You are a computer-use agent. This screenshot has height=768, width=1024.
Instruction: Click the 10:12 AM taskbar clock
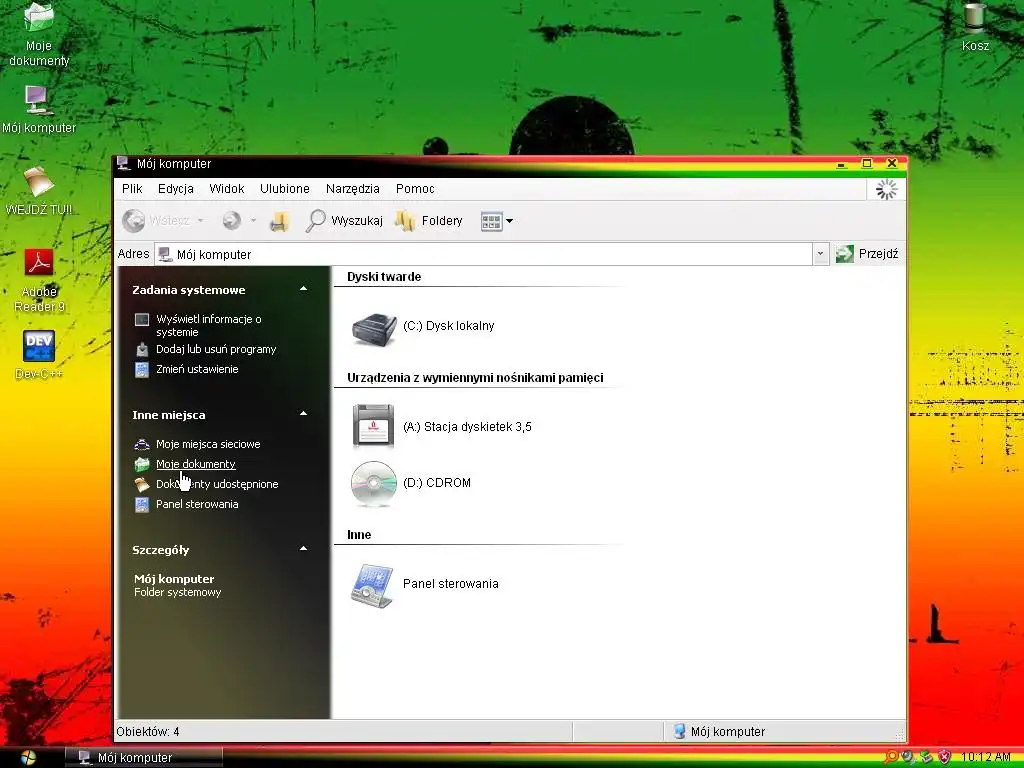tap(985, 758)
